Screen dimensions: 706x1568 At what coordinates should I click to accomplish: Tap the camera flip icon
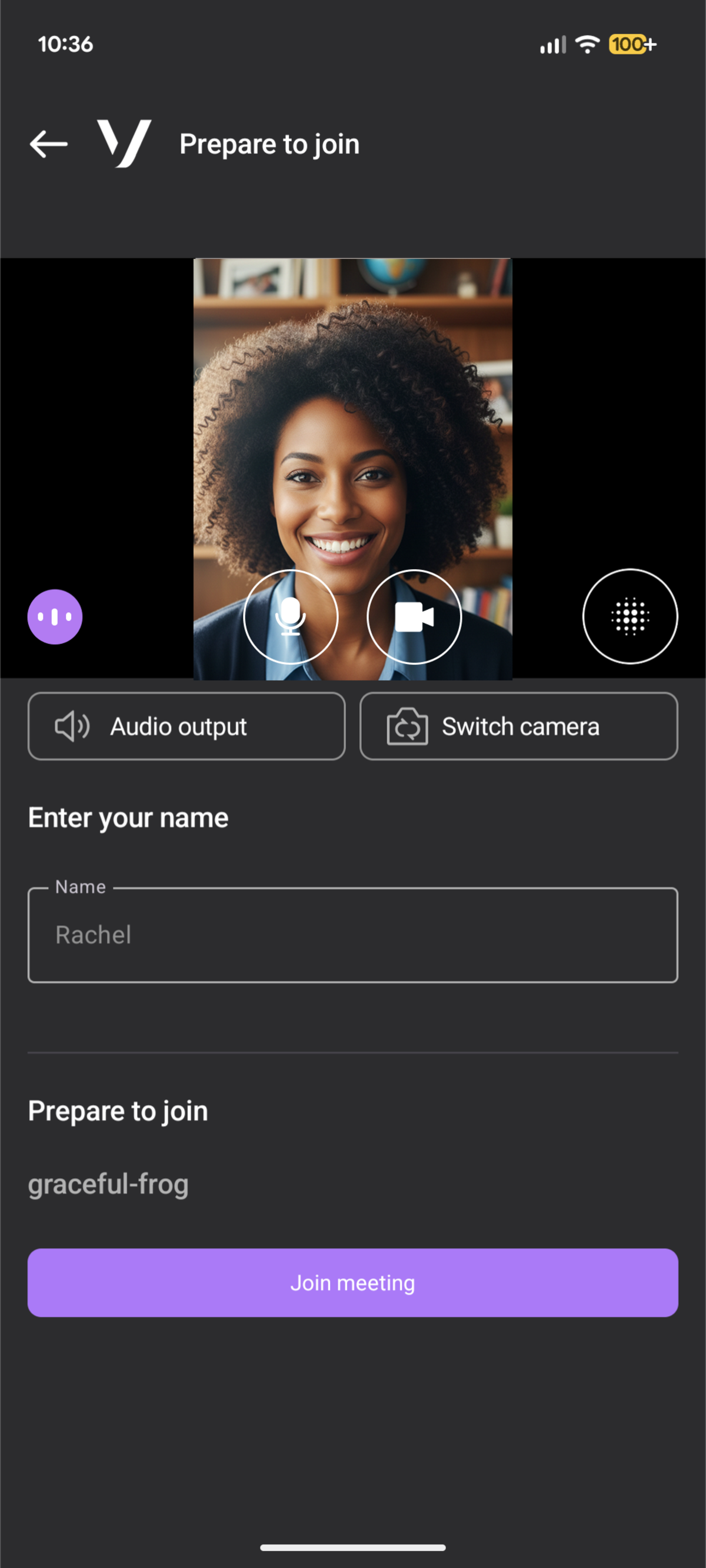407,726
